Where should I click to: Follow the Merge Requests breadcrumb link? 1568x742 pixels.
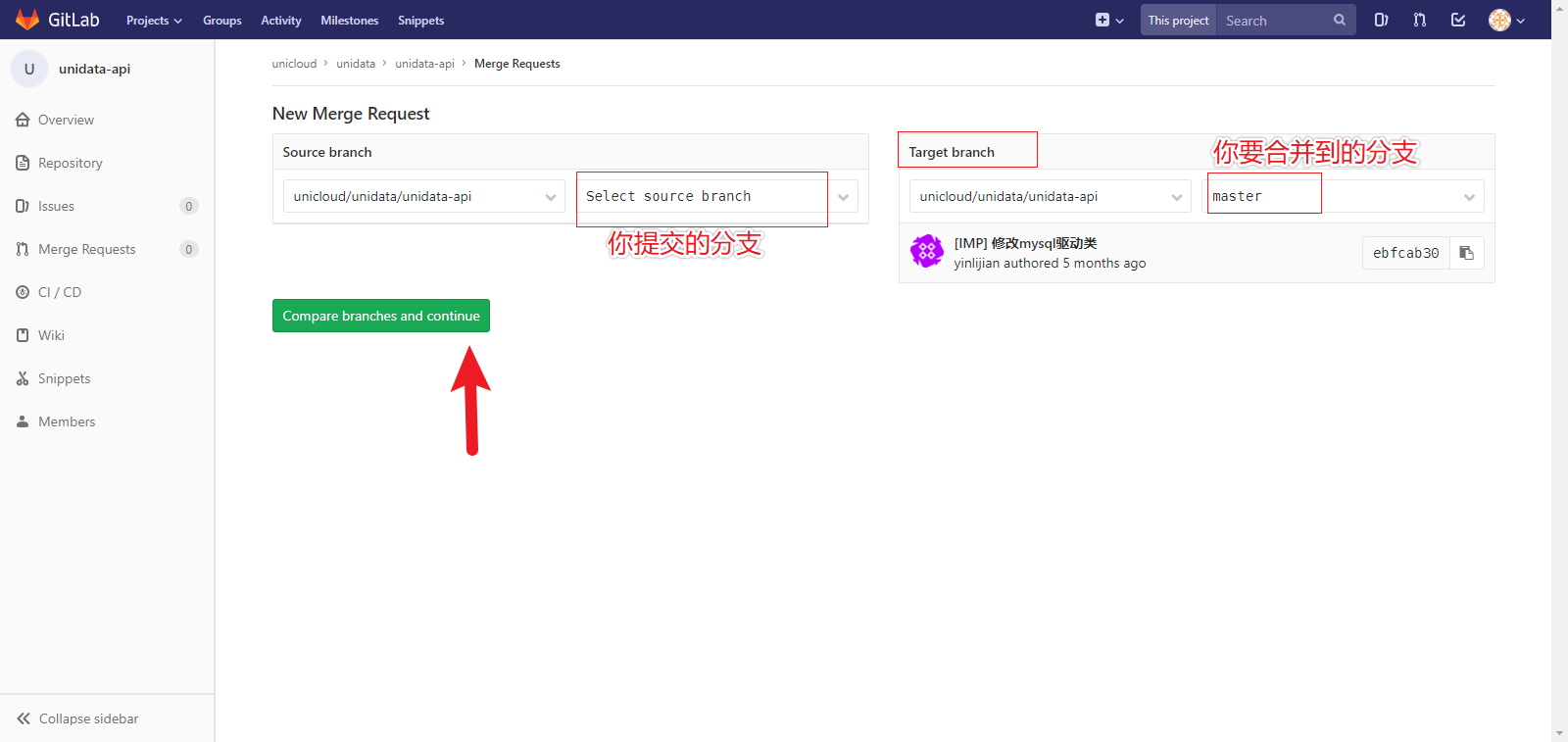tap(517, 64)
